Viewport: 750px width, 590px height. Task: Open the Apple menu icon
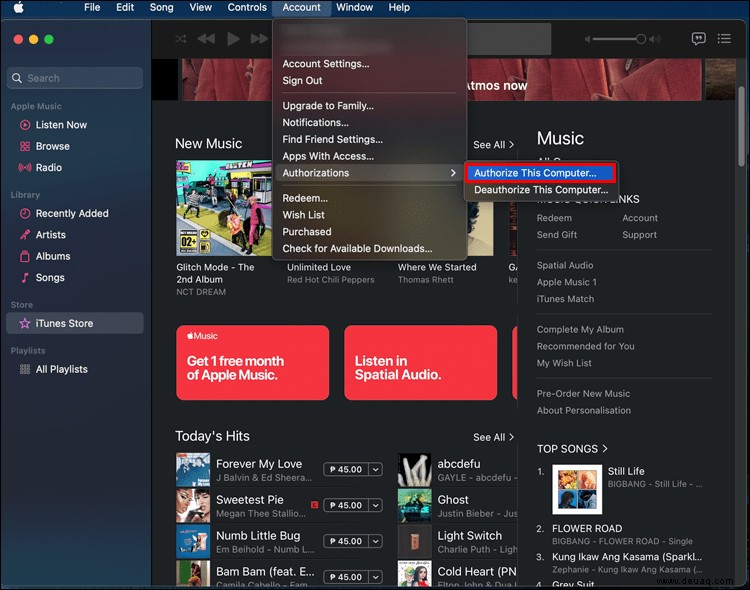pos(19,7)
